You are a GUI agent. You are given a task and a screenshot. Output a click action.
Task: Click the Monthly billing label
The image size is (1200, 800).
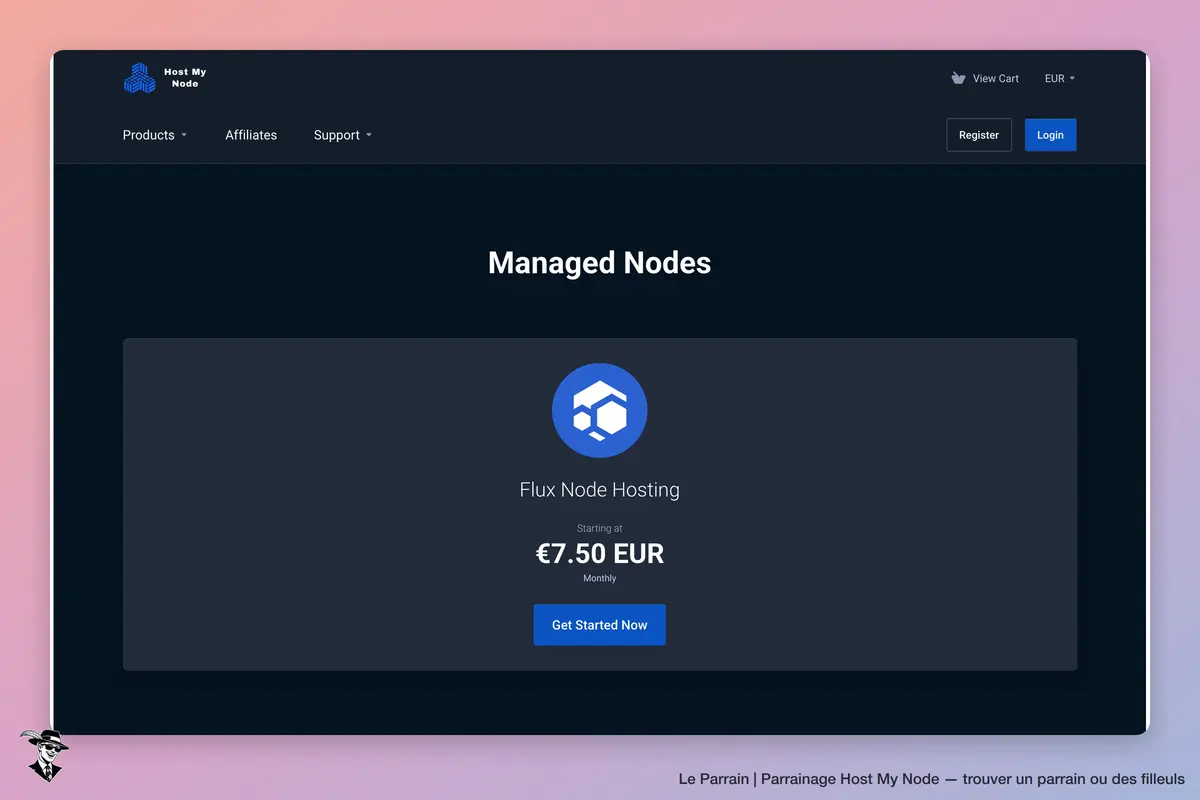(x=600, y=578)
